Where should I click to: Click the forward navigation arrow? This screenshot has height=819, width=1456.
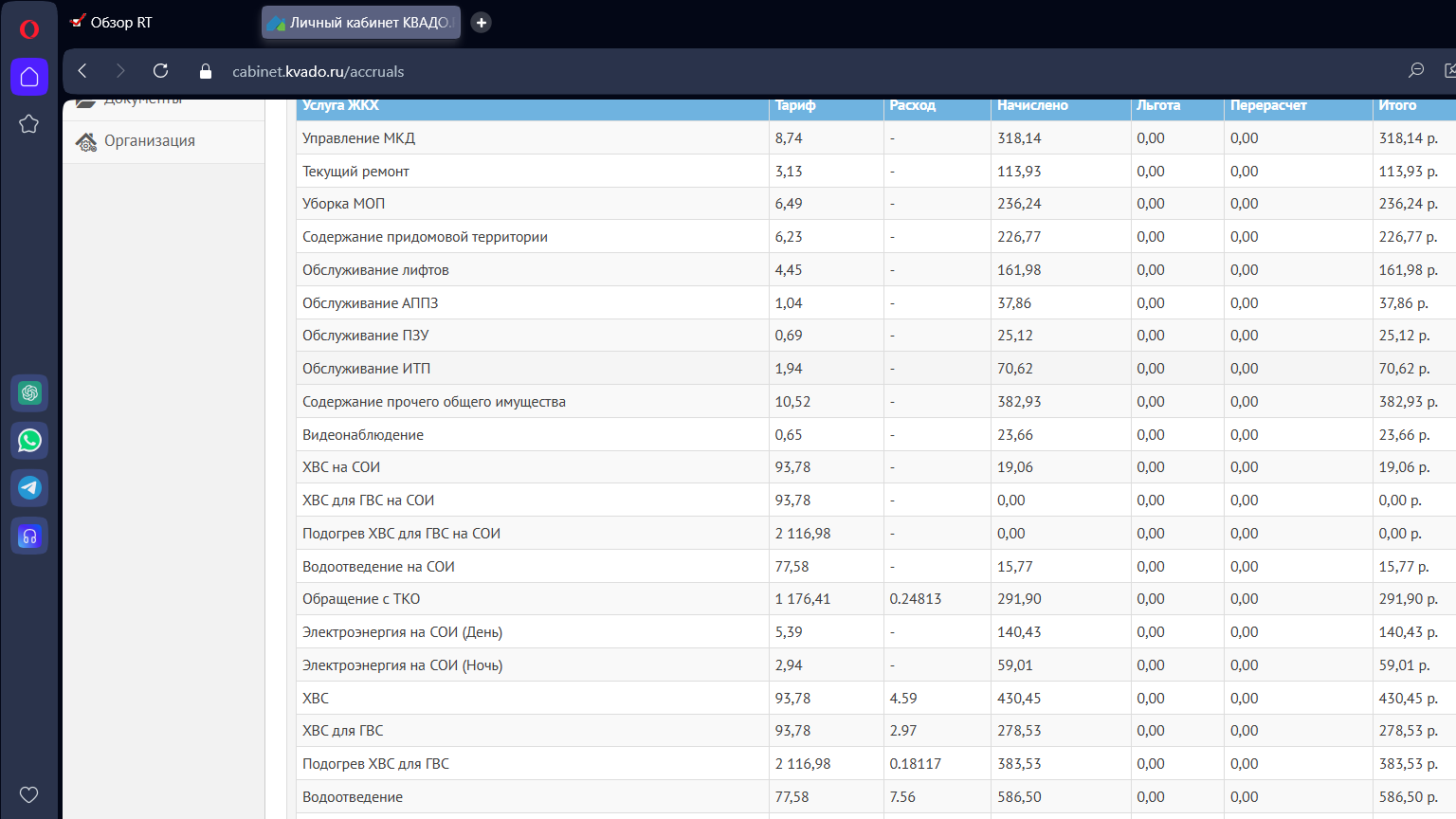coord(120,71)
